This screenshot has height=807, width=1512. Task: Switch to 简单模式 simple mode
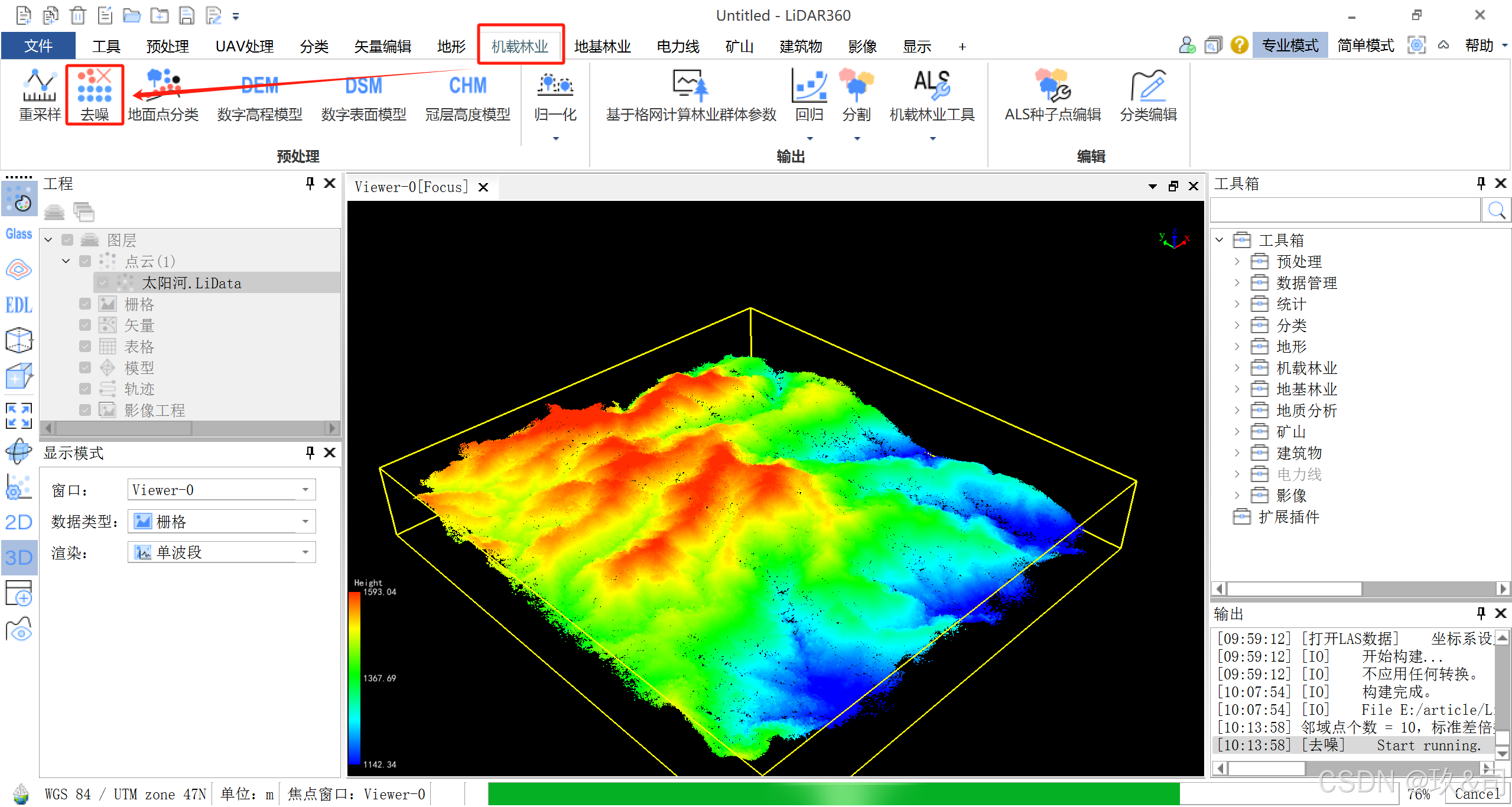(1365, 45)
